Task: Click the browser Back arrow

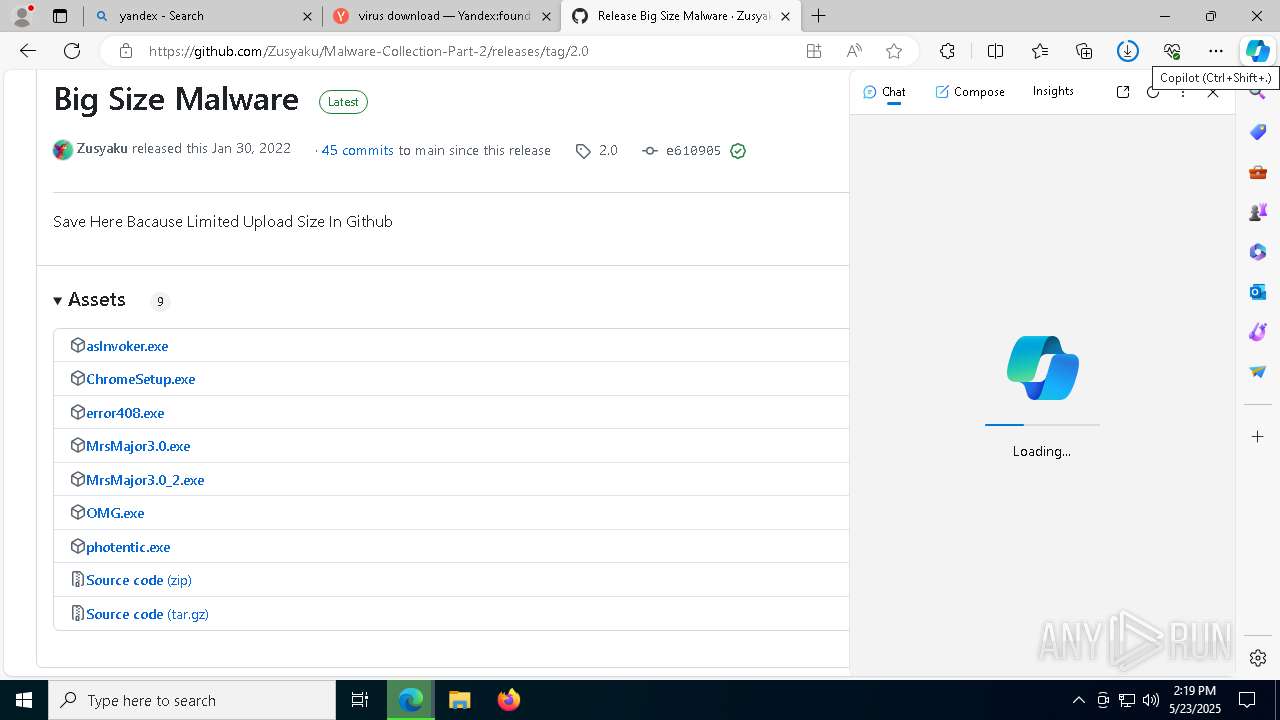Action: (28, 51)
